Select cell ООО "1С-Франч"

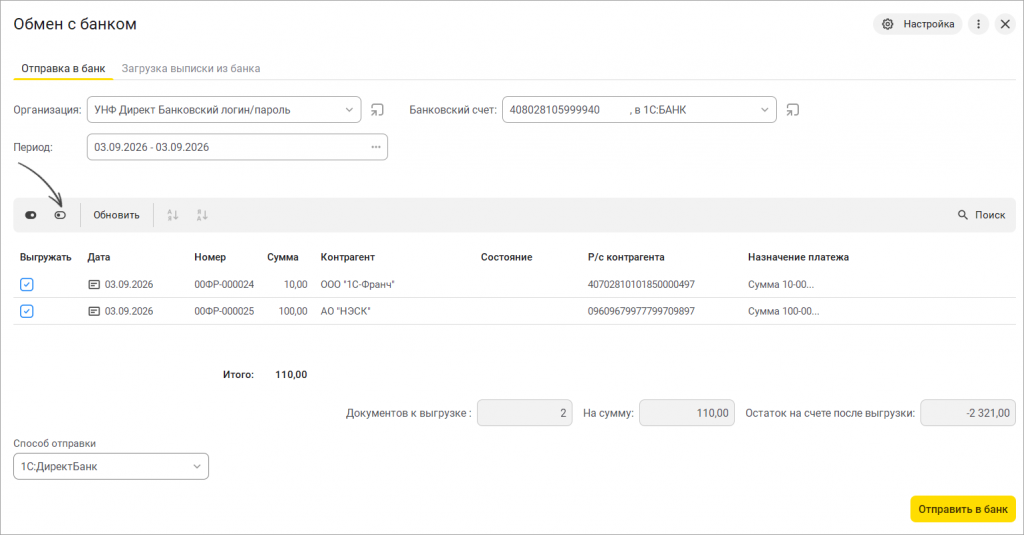coord(357,285)
